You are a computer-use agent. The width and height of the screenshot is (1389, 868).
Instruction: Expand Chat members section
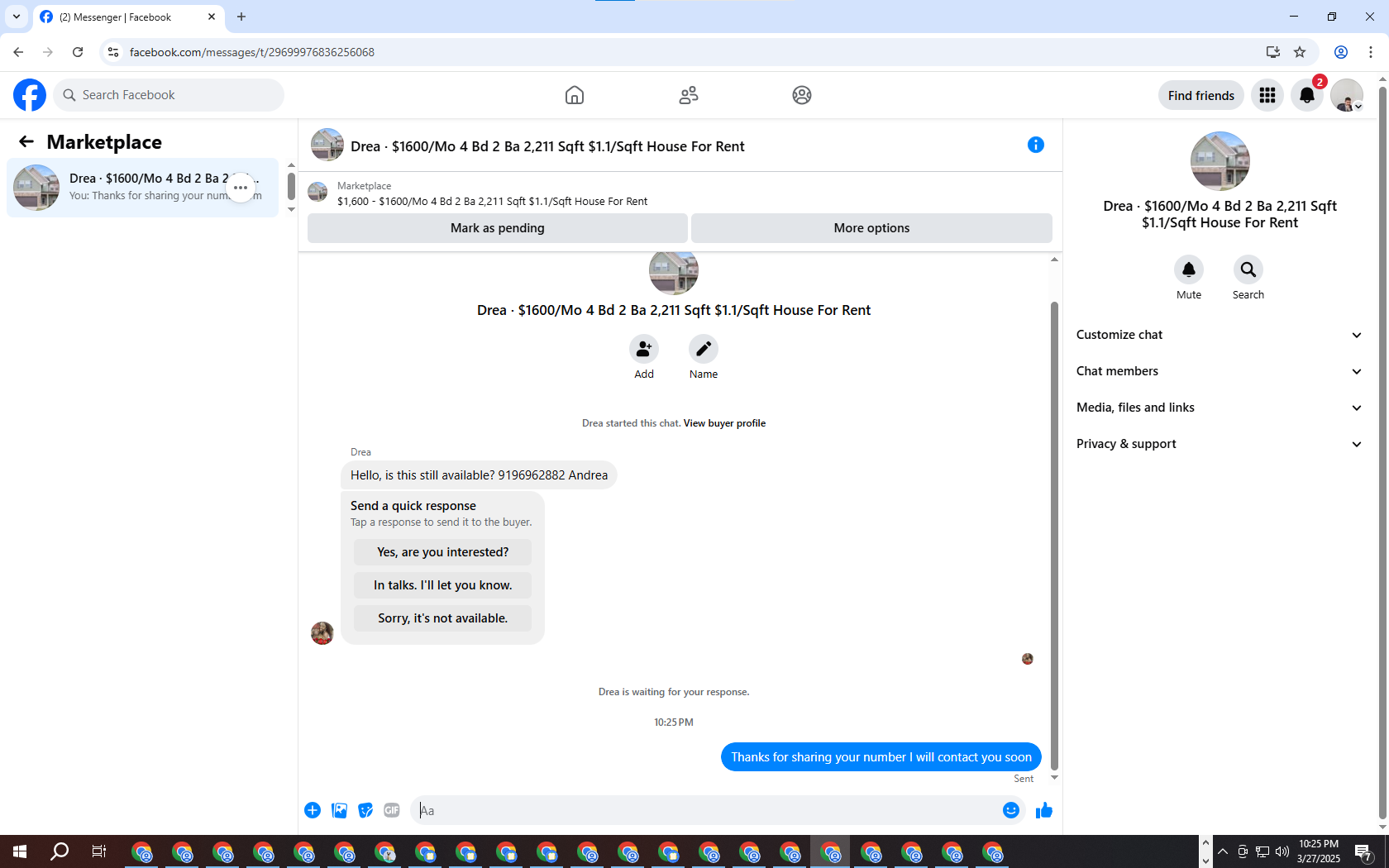point(1220,371)
